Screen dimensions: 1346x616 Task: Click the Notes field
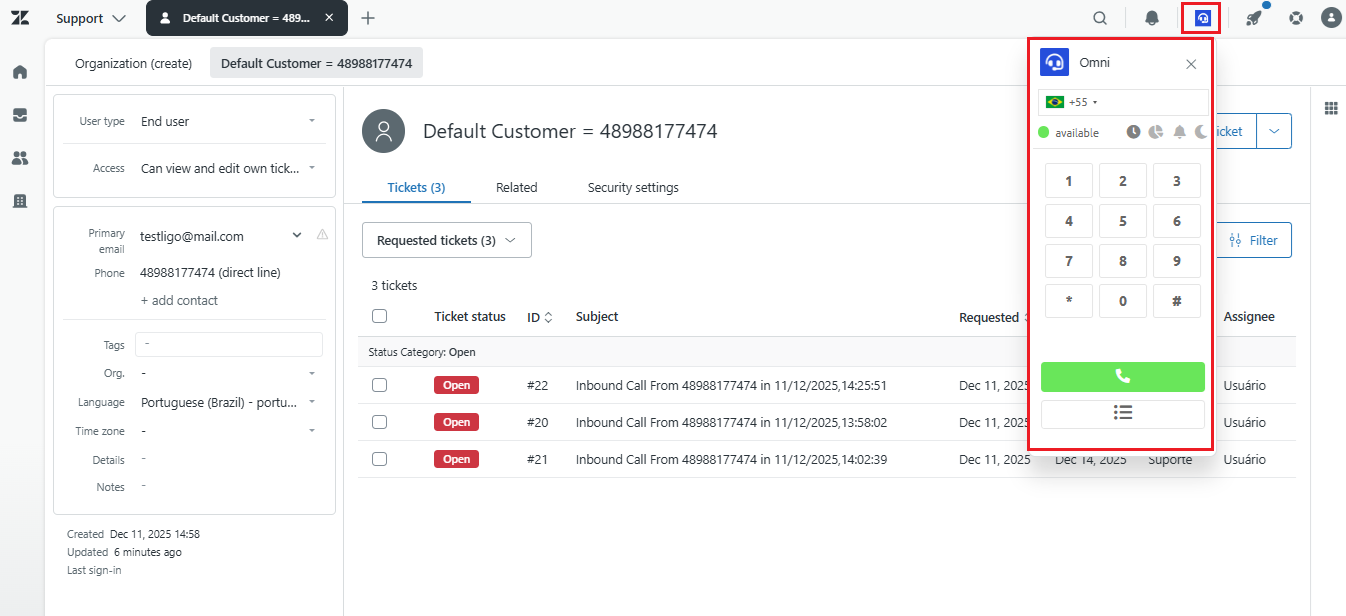pos(228,486)
